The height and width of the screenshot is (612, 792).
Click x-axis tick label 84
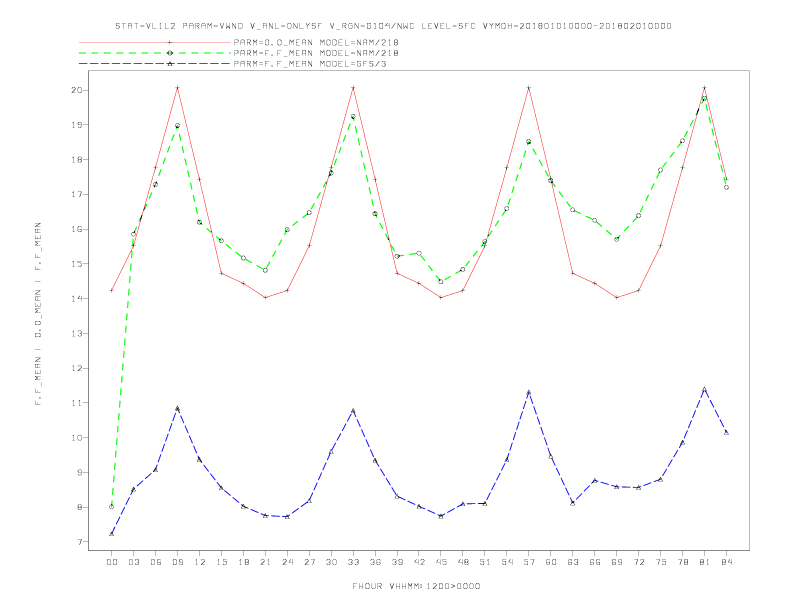tap(726, 562)
